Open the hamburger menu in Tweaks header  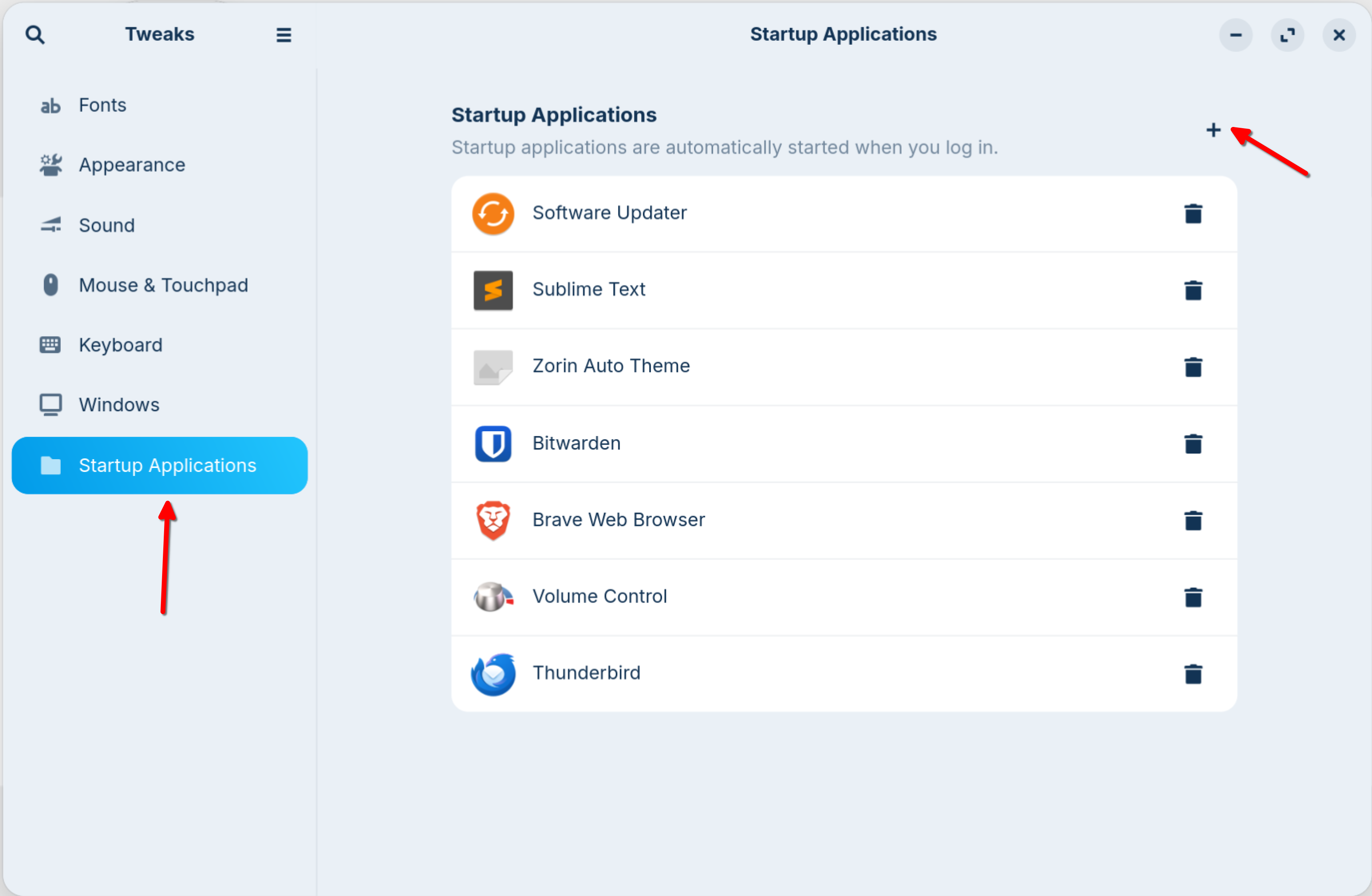pyautogui.click(x=283, y=35)
